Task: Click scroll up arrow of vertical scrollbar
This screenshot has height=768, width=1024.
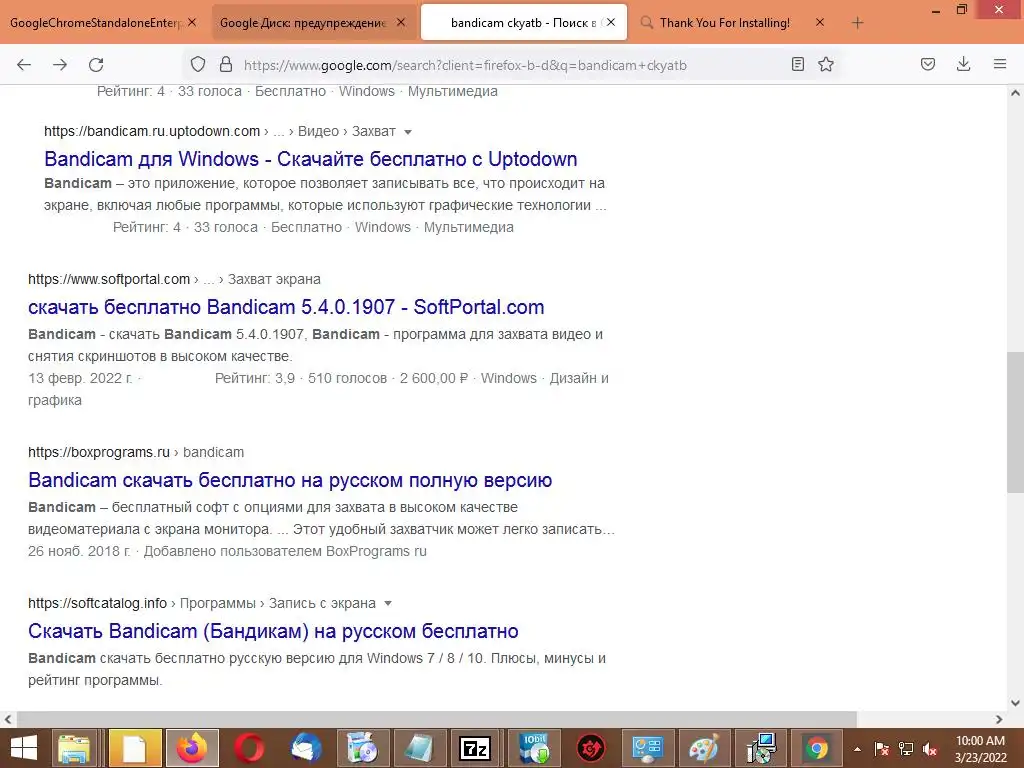Action: click(x=1015, y=93)
